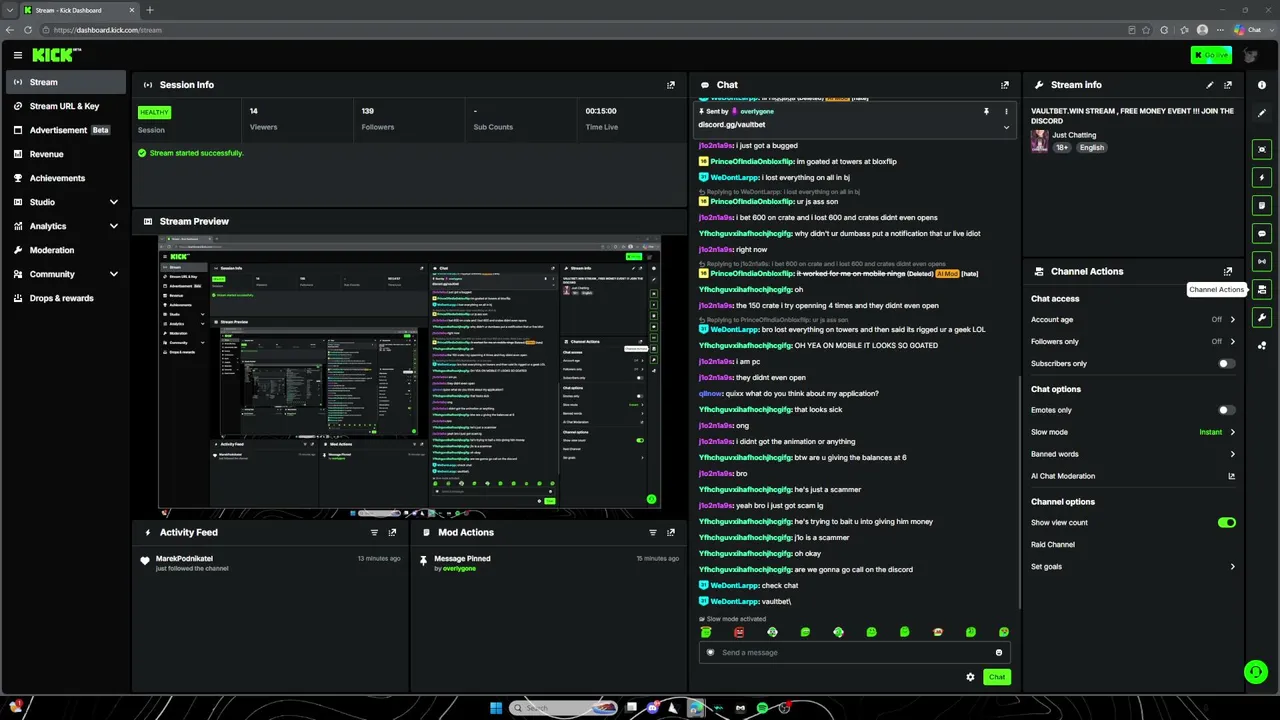Click Raid Channel in Channel options
This screenshot has width=1280, height=720.
[x=1053, y=545]
